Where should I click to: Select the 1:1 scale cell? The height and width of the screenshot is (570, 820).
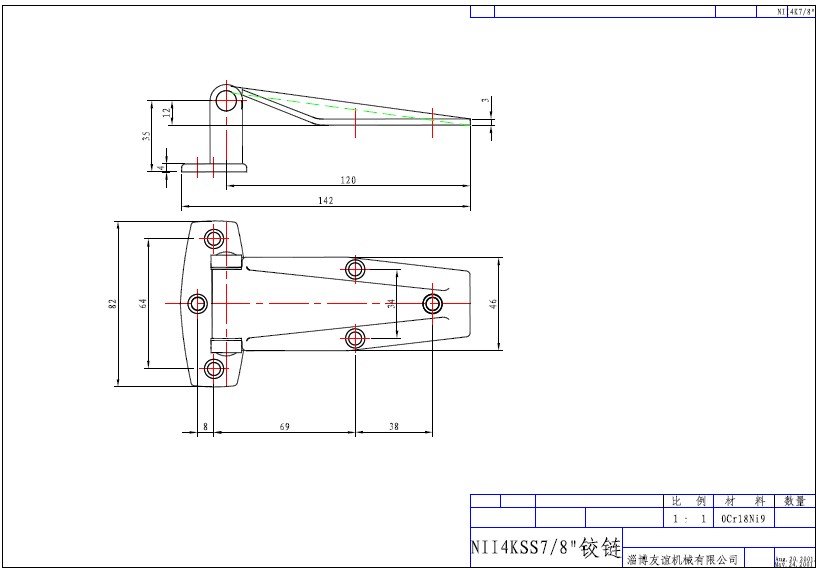click(x=689, y=519)
